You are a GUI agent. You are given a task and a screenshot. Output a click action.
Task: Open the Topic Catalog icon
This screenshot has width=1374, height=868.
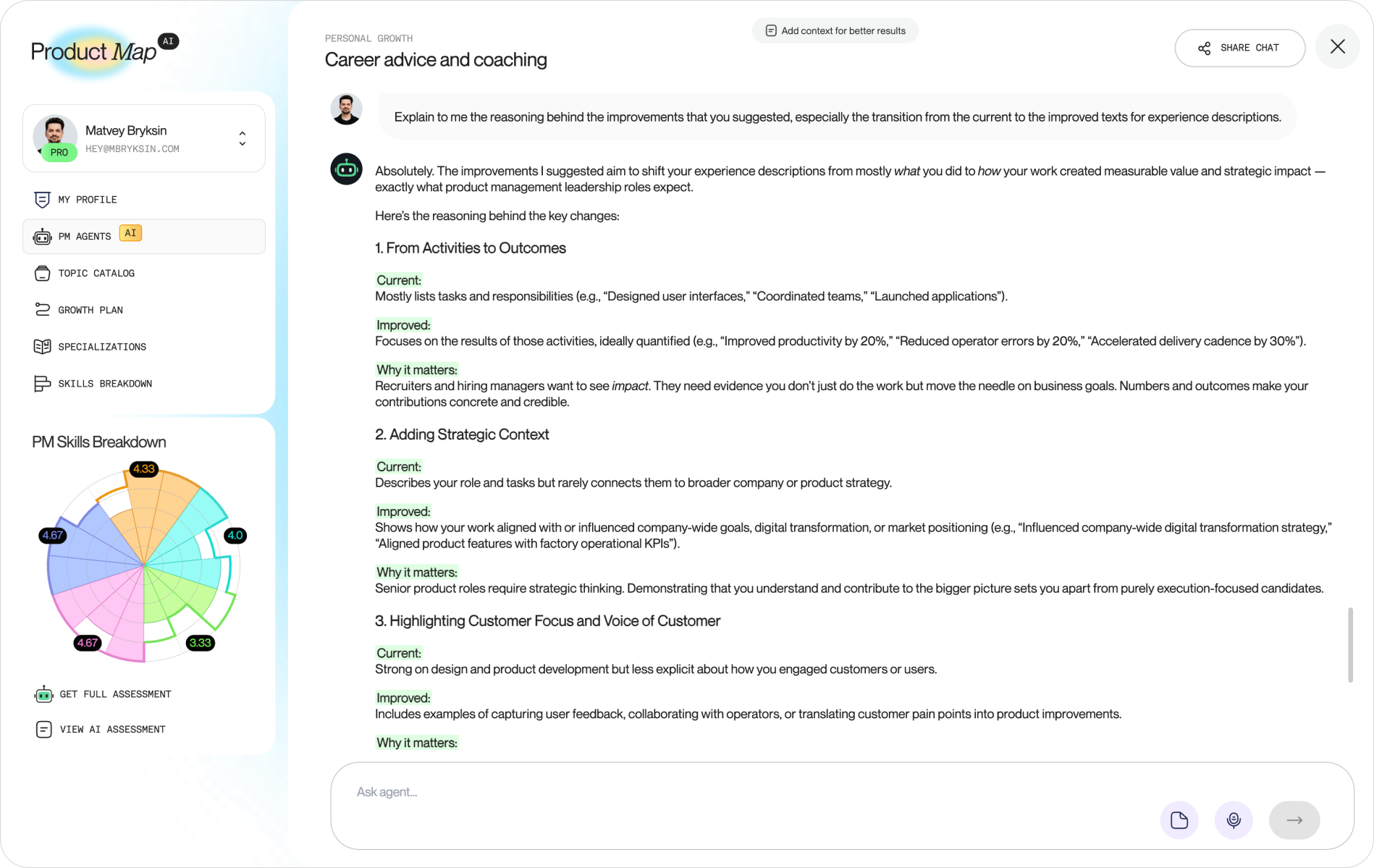coord(42,274)
